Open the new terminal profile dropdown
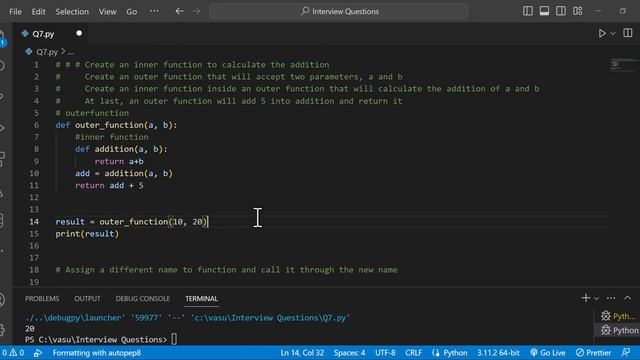This screenshot has width=640, height=360. tap(596, 298)
